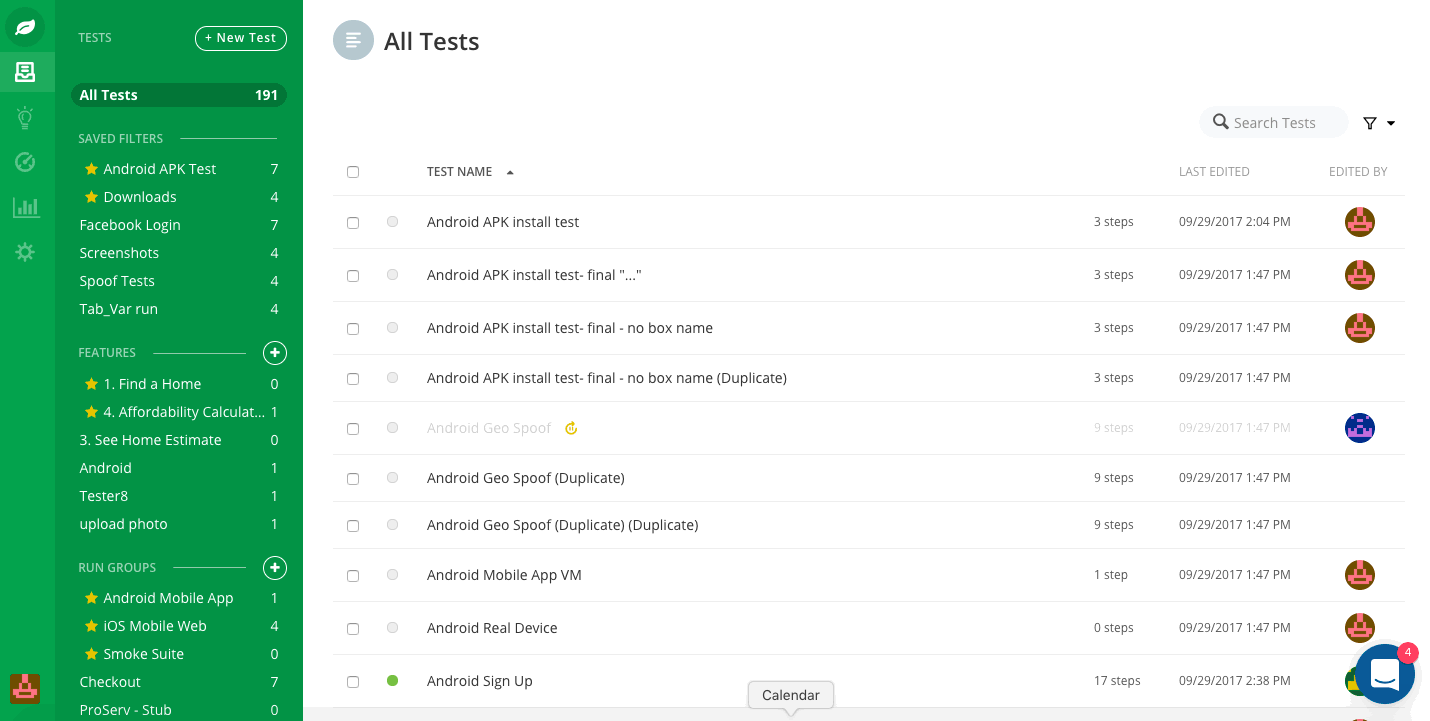Check the Android APK install test checkbox
The image size is (1430, 721).
(353, 223)
